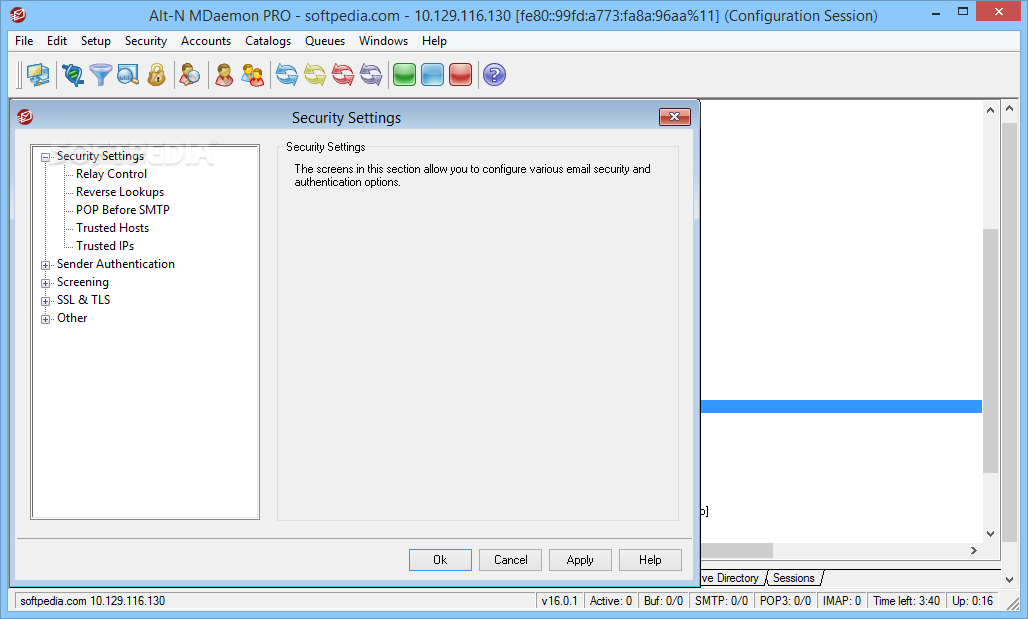Open the File menu
This screenshot has width=1028, height=619.
(x=24, y=41)
